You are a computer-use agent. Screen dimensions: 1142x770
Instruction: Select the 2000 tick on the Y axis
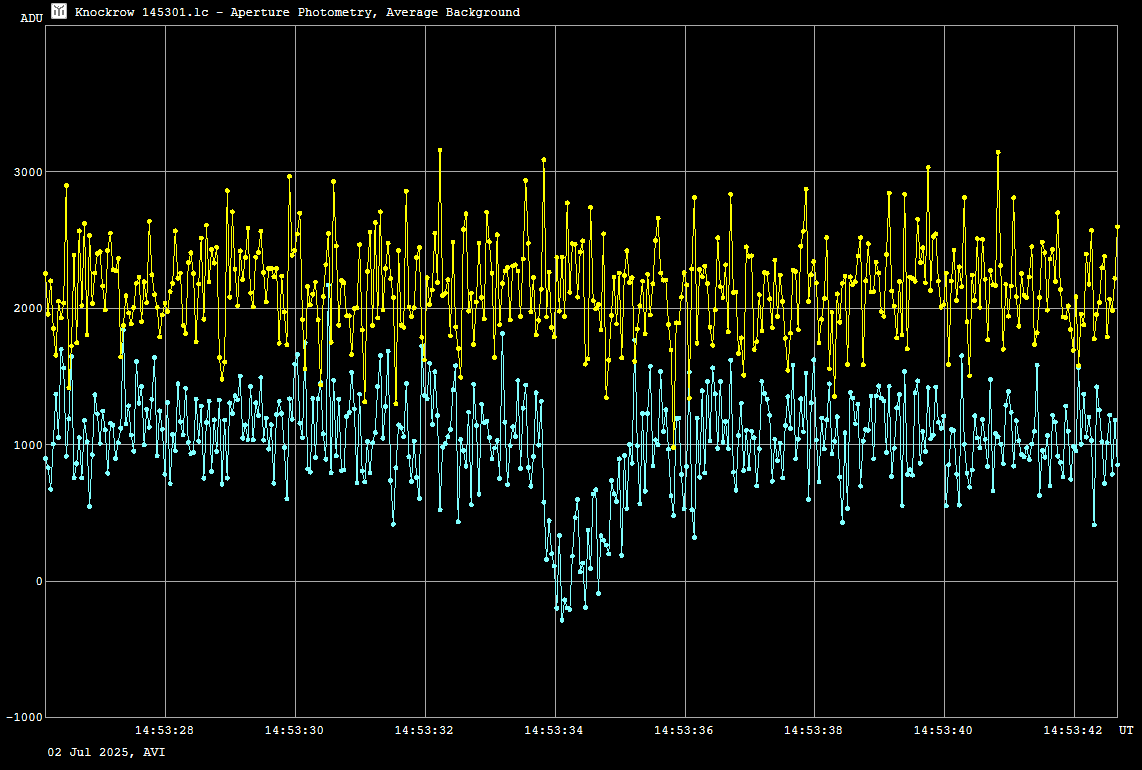pyautogui.click(x=26, y=309)
